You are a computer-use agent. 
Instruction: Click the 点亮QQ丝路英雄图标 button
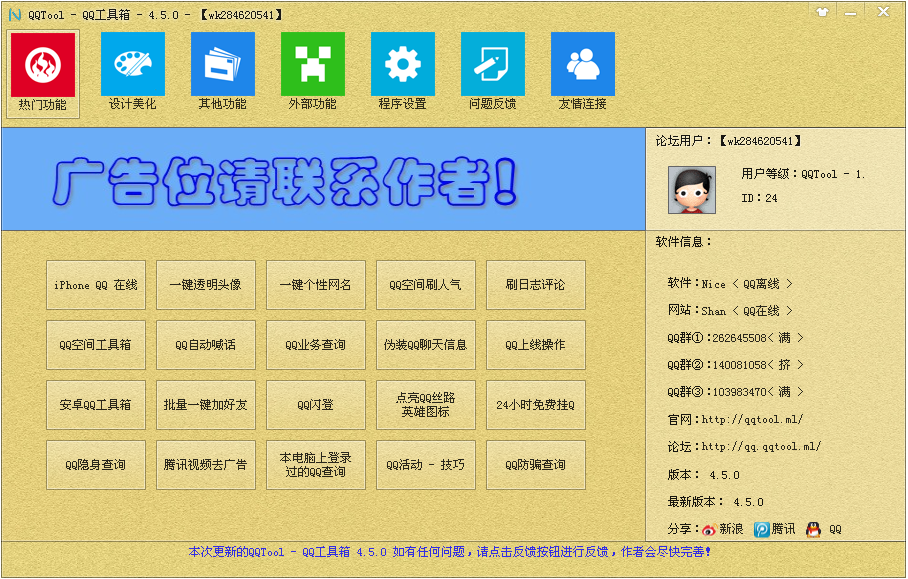point(426,405)
